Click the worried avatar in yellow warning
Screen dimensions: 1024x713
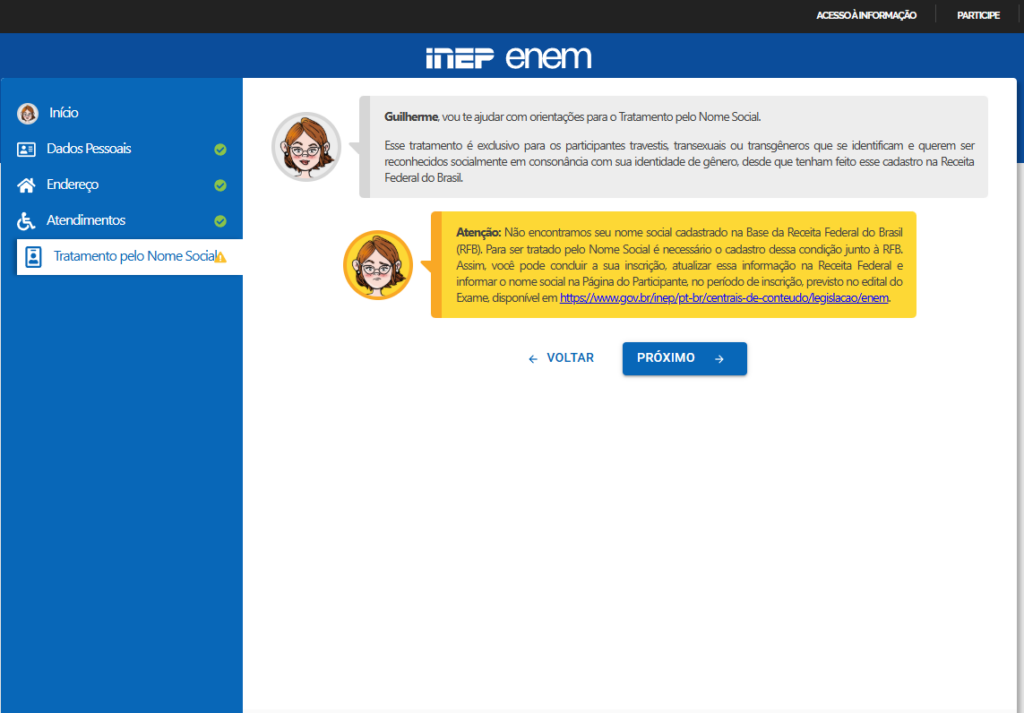click(x=378, y=265)
